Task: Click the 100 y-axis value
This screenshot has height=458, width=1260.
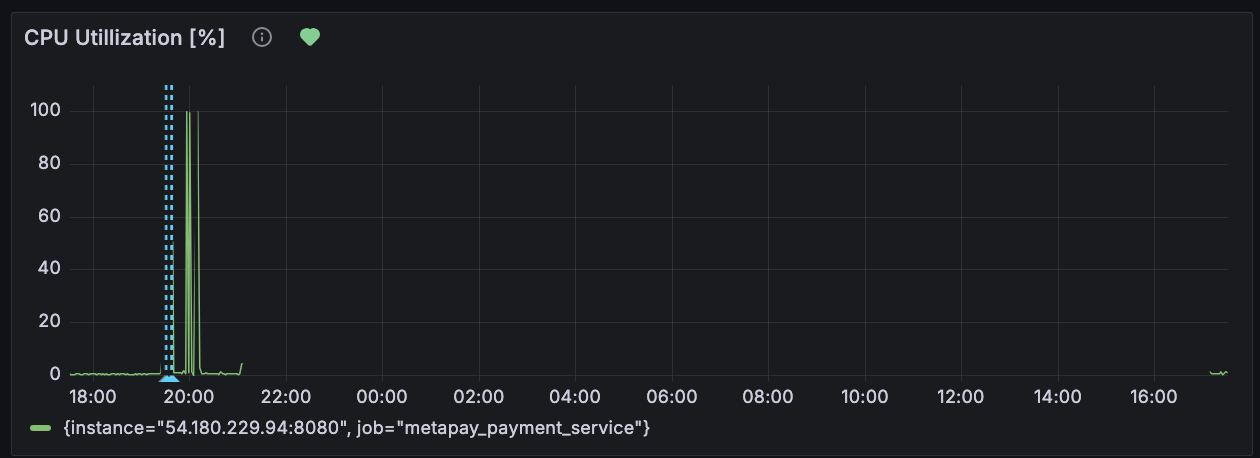Action: tap(46, 110)
